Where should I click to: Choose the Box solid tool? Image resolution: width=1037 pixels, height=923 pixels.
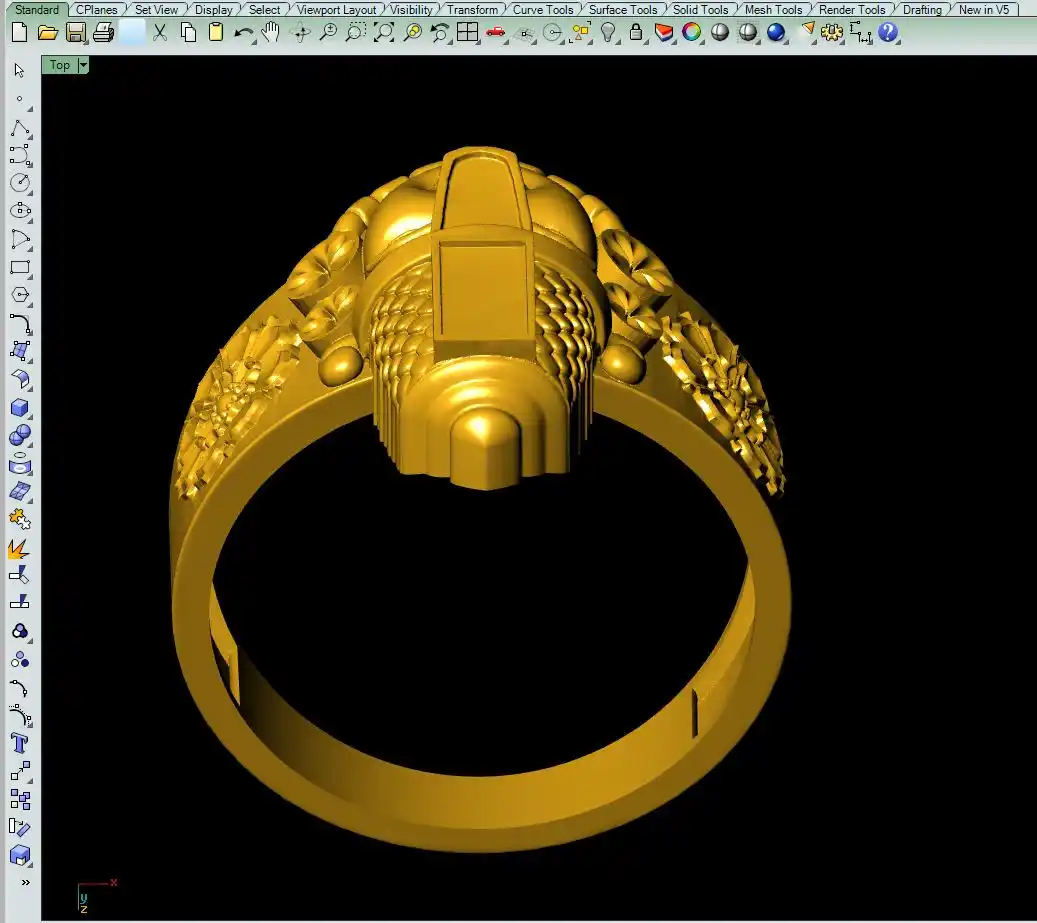[20, 408]
